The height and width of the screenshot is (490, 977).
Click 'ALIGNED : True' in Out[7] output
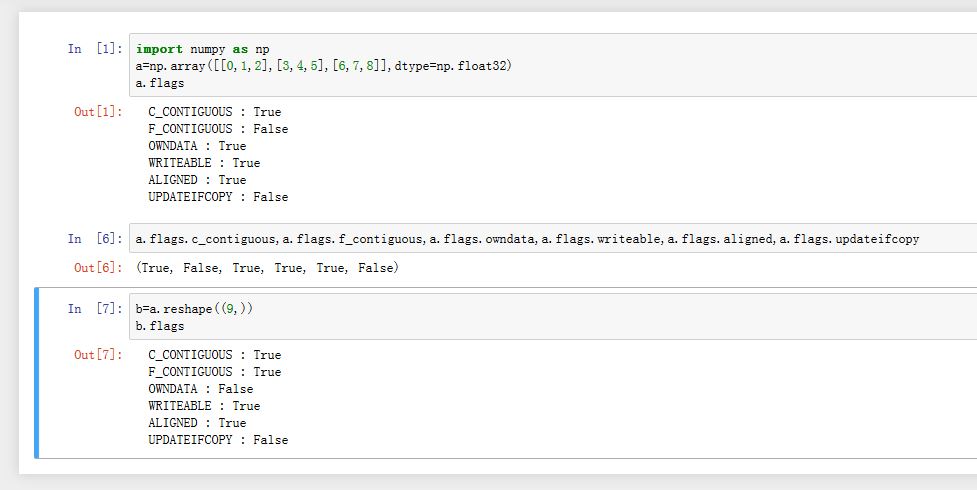196,423
